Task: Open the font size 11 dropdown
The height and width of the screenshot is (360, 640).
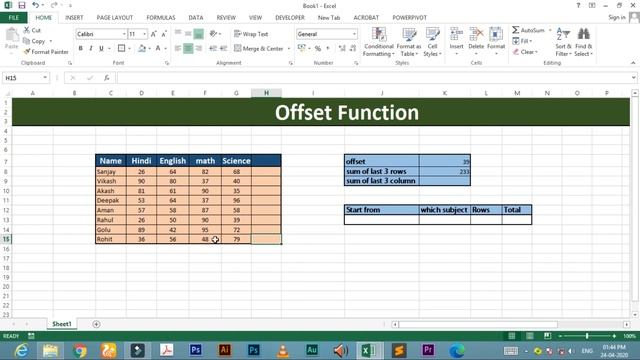Action: coord(144,34)
